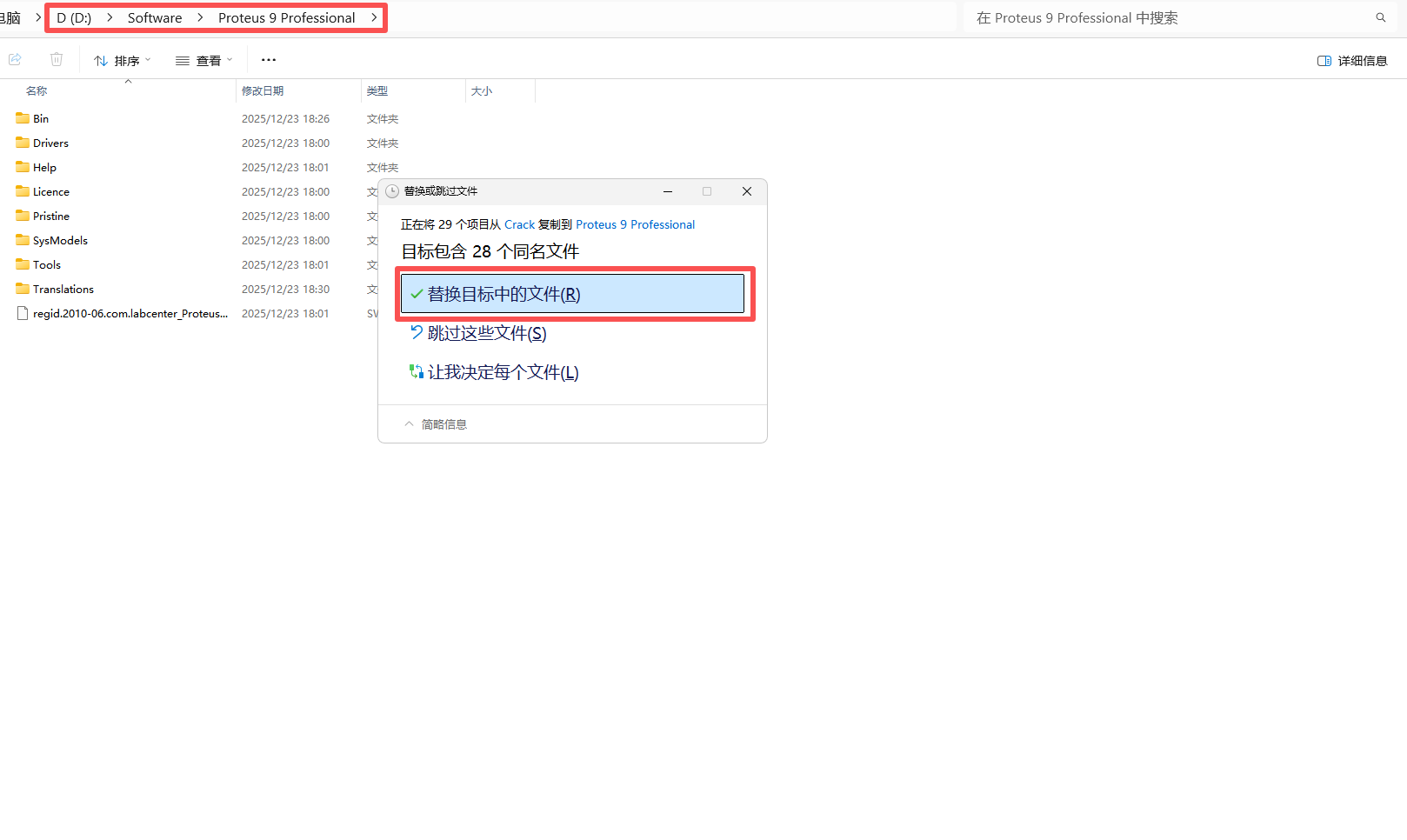Select the Translations folder

click(63, 289)
